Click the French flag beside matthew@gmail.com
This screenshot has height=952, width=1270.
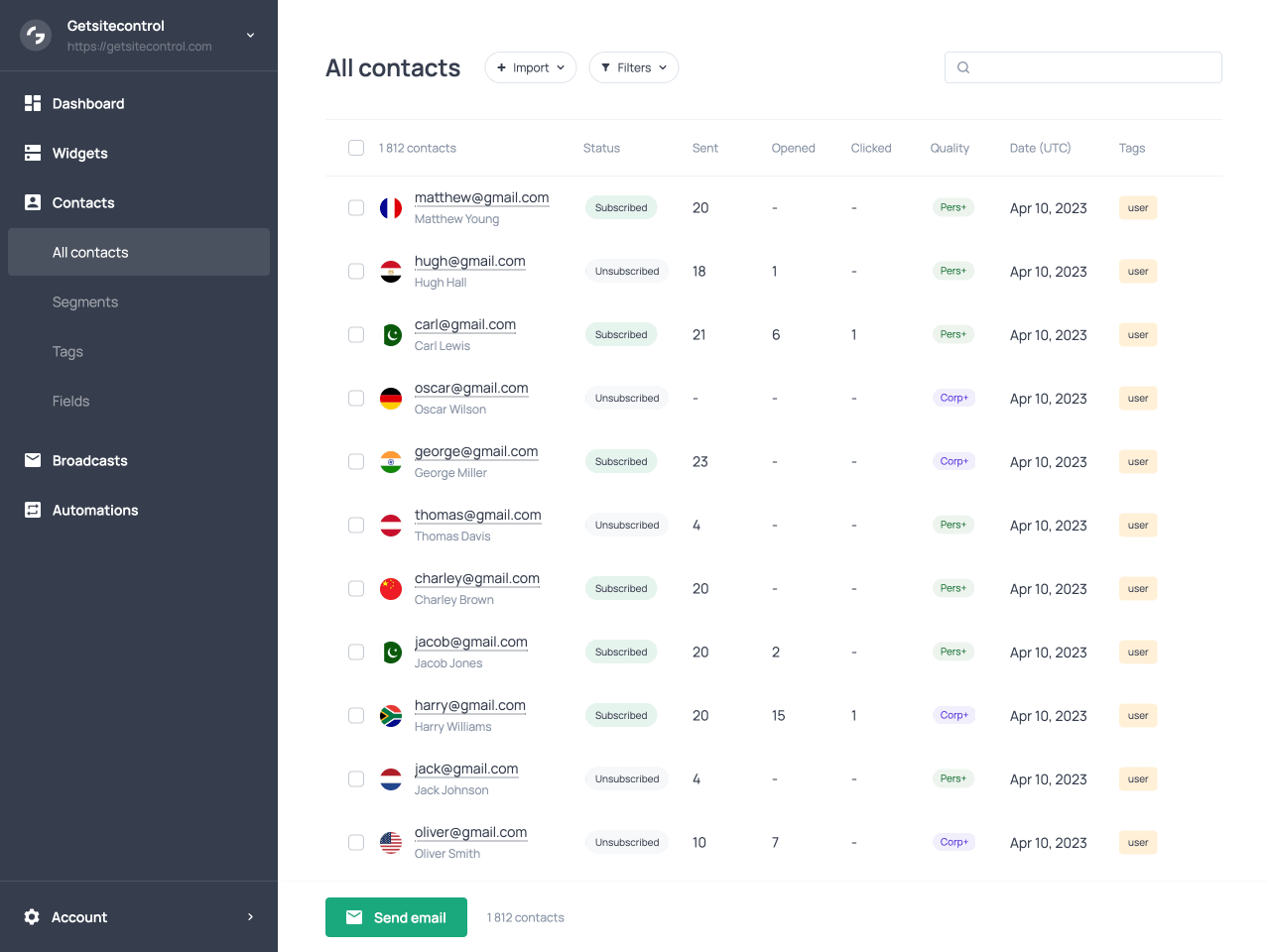click(391, 208)
